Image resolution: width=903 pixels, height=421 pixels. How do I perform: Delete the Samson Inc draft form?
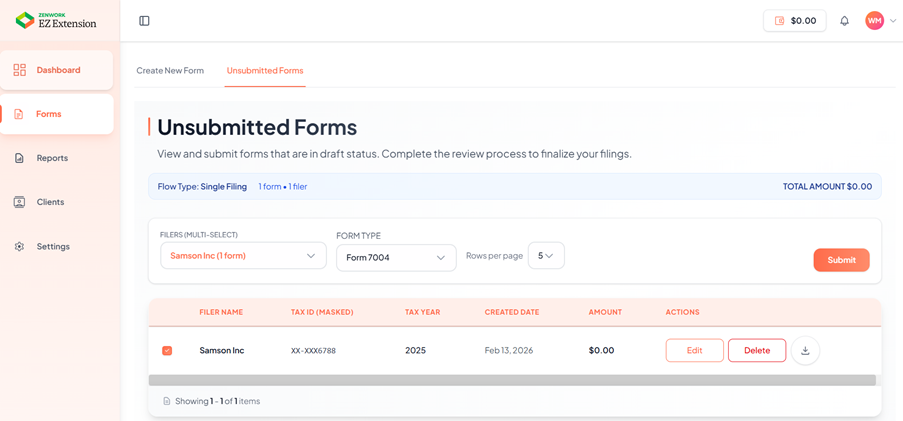tap(757, 351)
